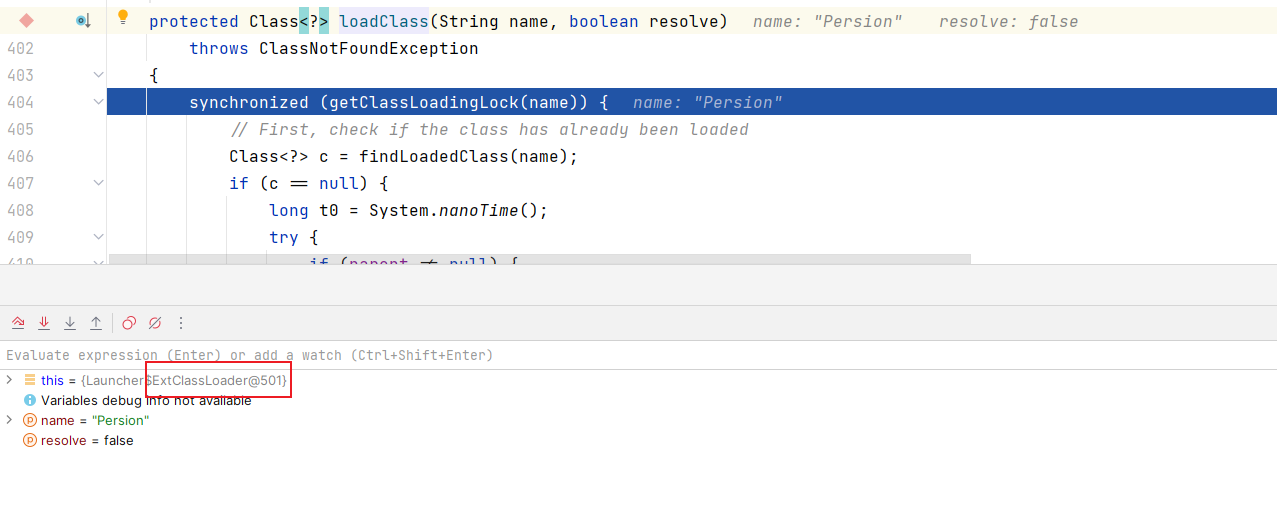Click line number 408 in the gutter
The width and height of the screenshot is (1277, 519).
20,210
